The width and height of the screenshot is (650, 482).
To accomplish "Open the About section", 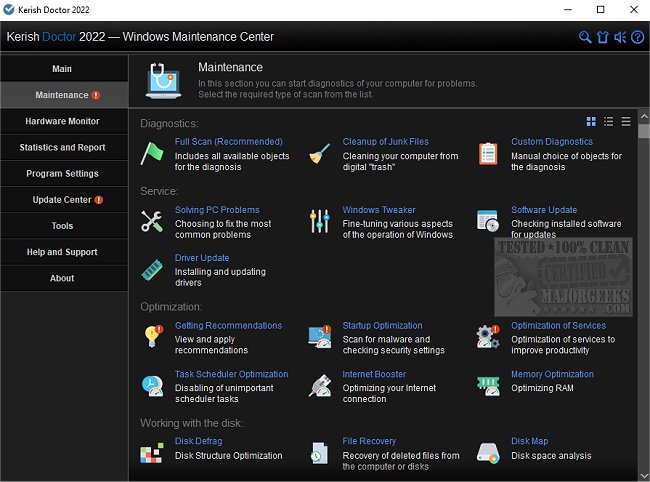I will [64, 278].
